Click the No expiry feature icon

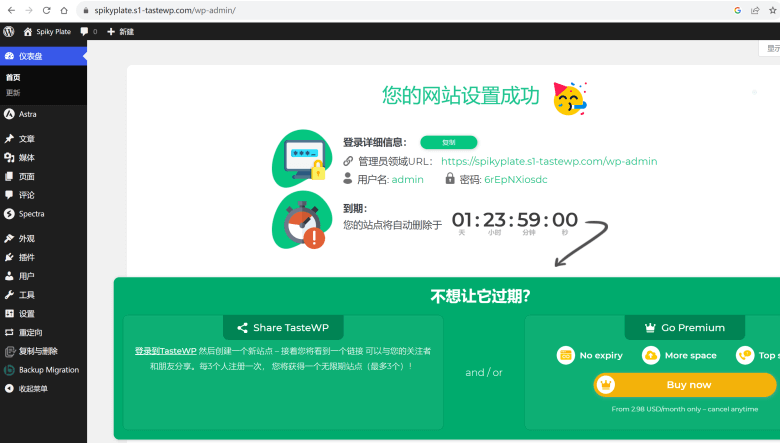pos(566,355)
